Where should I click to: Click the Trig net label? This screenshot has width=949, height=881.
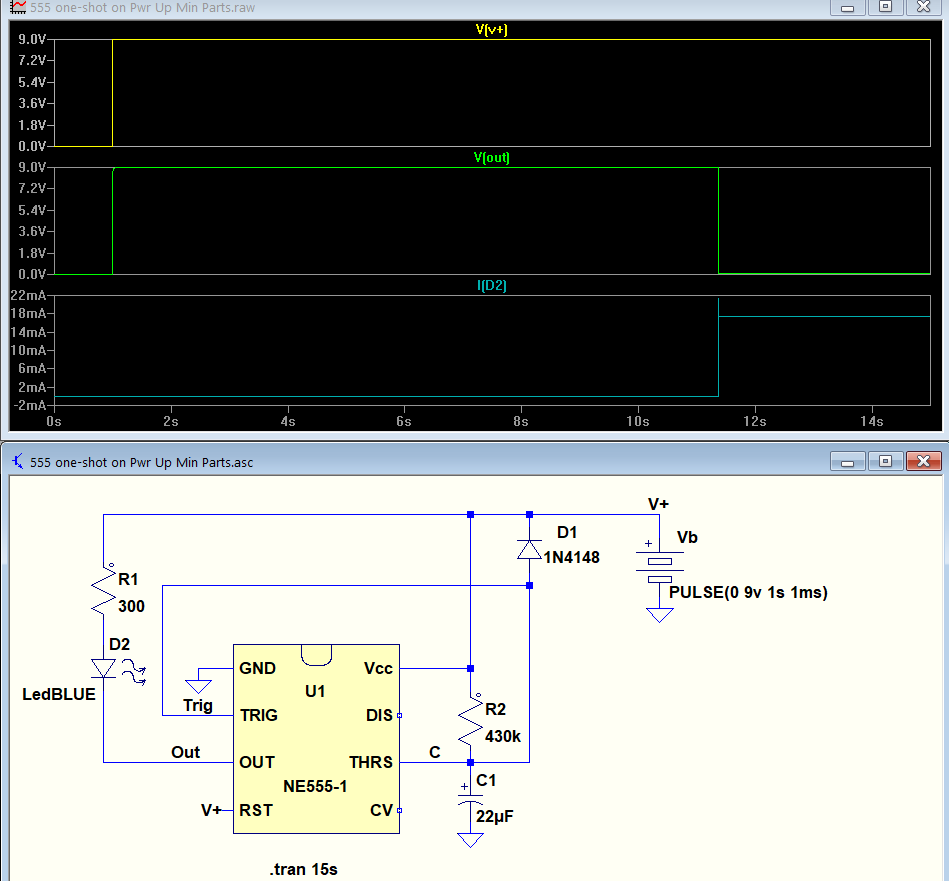point(198,706)
